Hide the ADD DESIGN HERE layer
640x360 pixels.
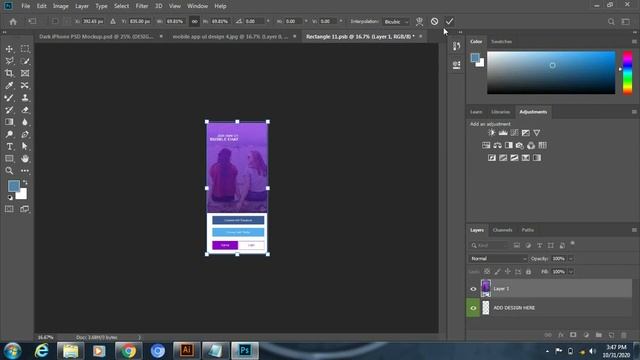473,308
